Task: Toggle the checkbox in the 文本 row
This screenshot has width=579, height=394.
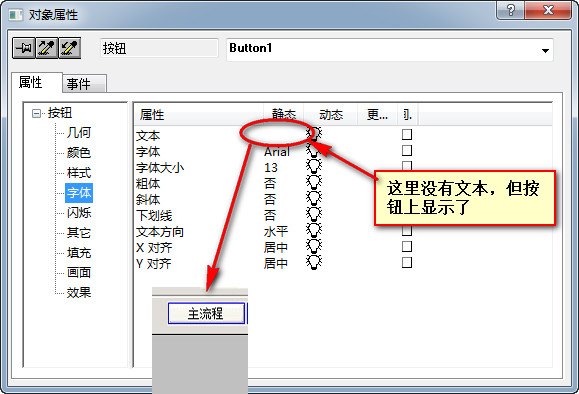Action: (x=407, y=134)
